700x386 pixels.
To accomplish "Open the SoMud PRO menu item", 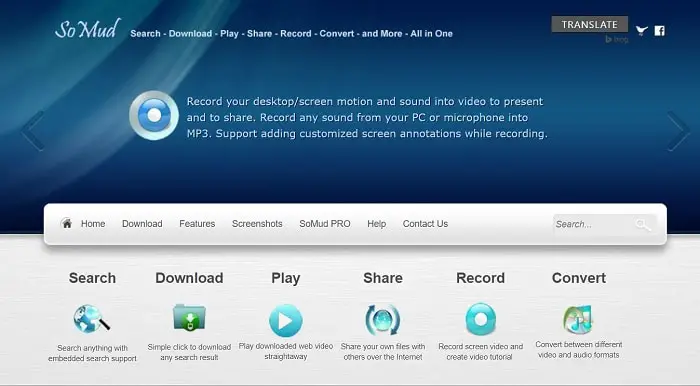I will click(325, 224).
